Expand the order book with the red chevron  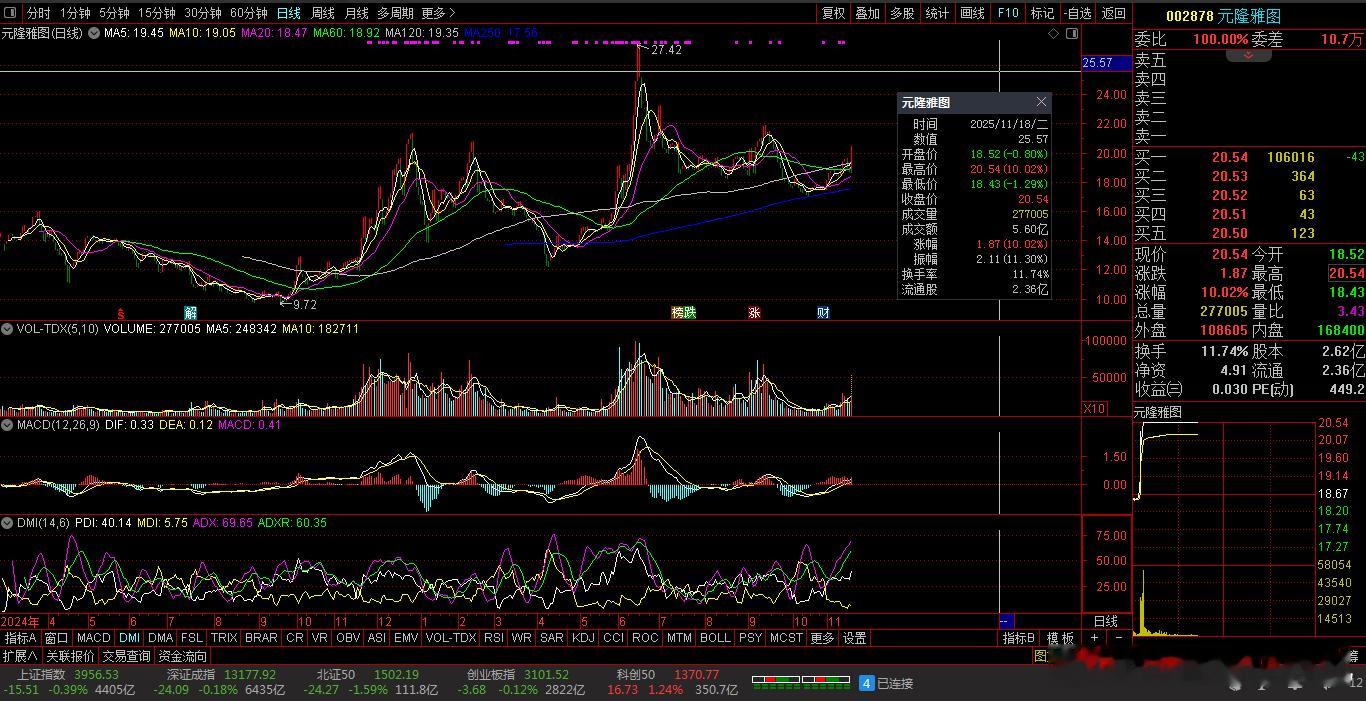[x=1249, y=55]
